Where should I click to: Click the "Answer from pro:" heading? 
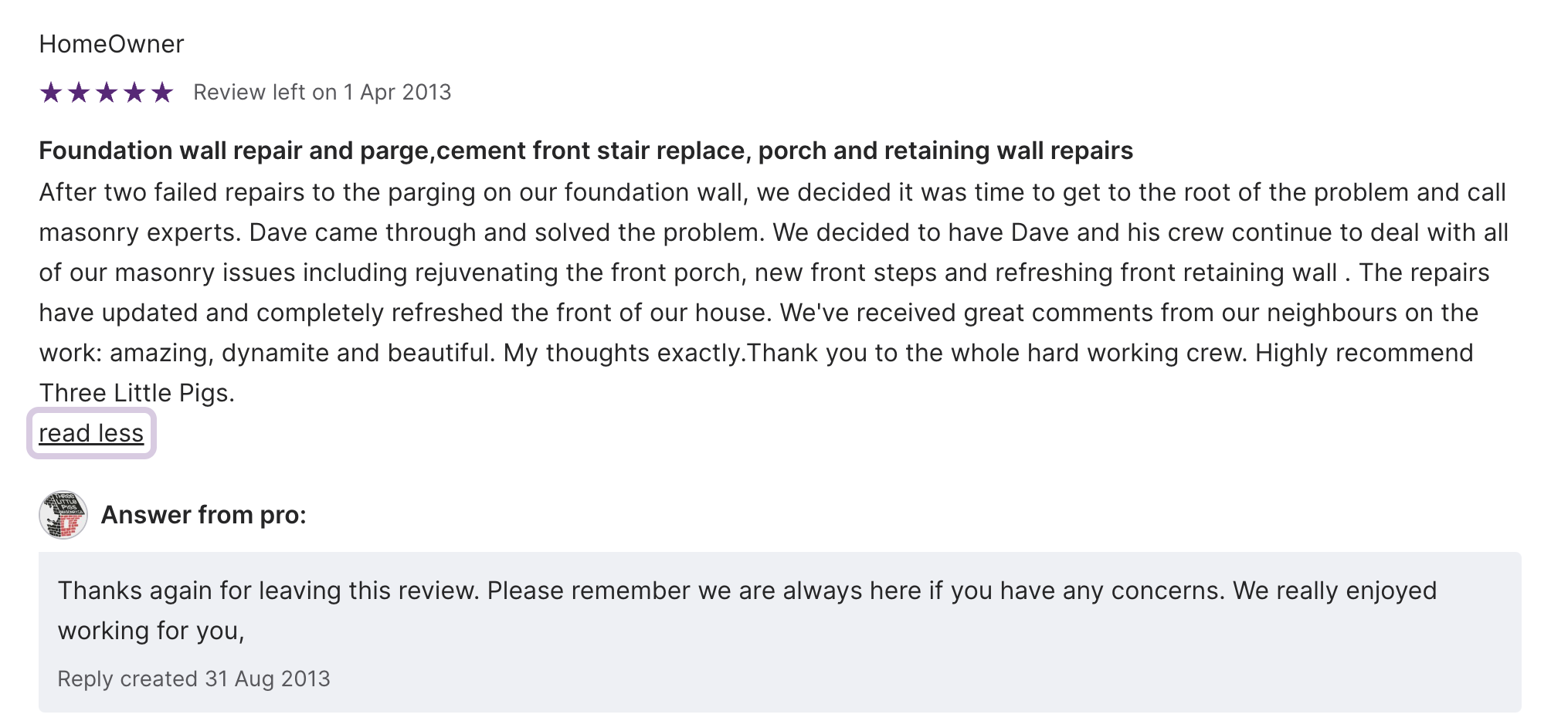[x=204, y=515]
